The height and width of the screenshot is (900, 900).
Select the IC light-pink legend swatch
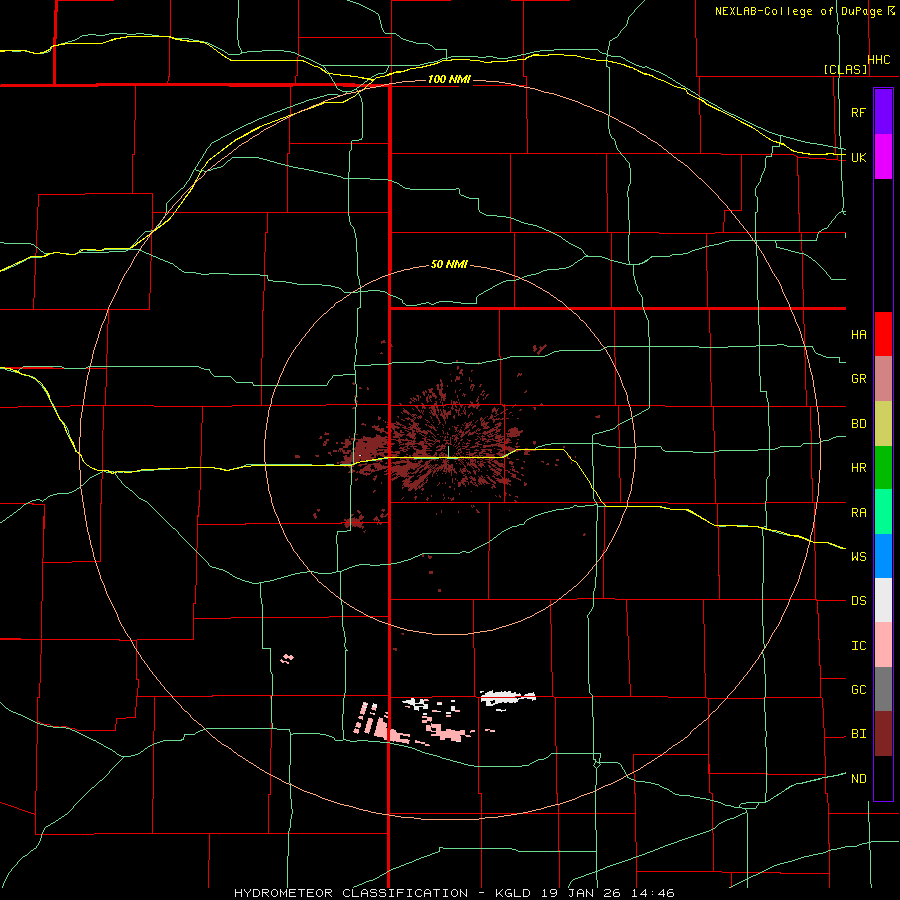(883, 645)
